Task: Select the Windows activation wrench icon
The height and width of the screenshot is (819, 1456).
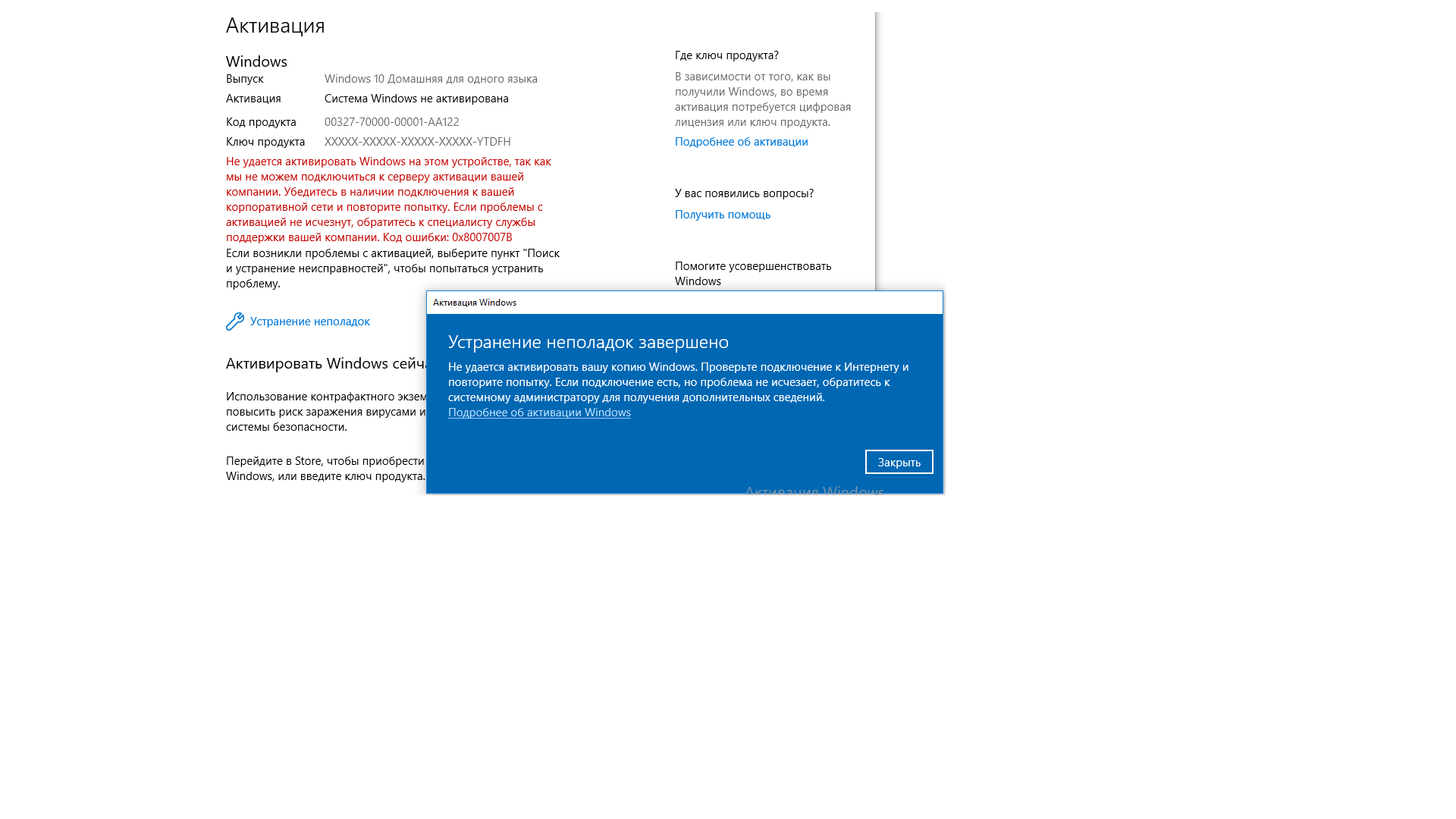Action: coord(235,321)
